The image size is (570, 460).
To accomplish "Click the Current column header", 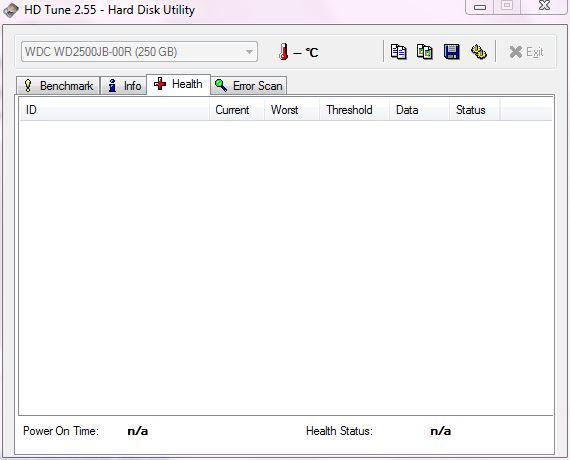I will click(237, 110).
